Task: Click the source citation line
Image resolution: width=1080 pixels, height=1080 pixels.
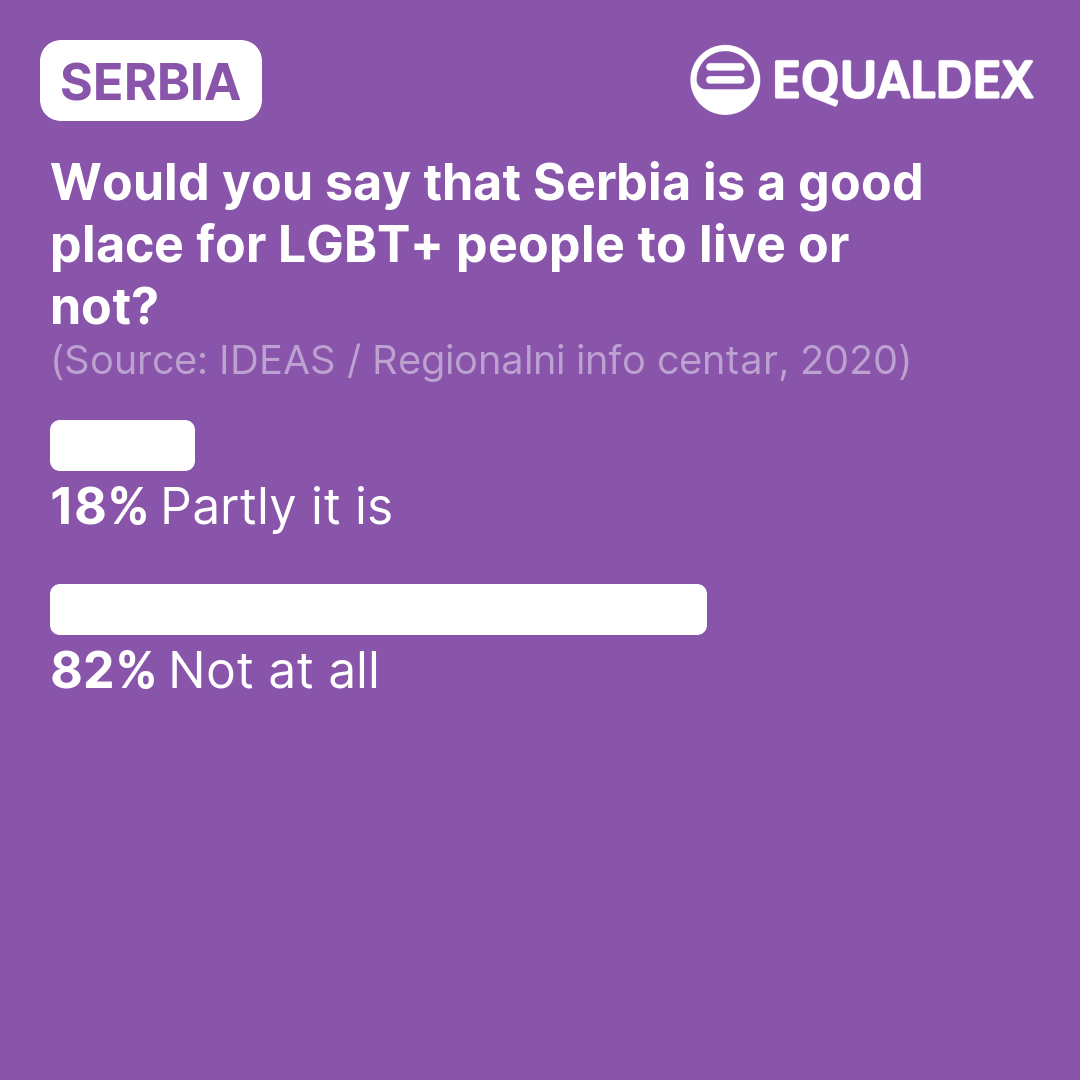Action: 481,360
